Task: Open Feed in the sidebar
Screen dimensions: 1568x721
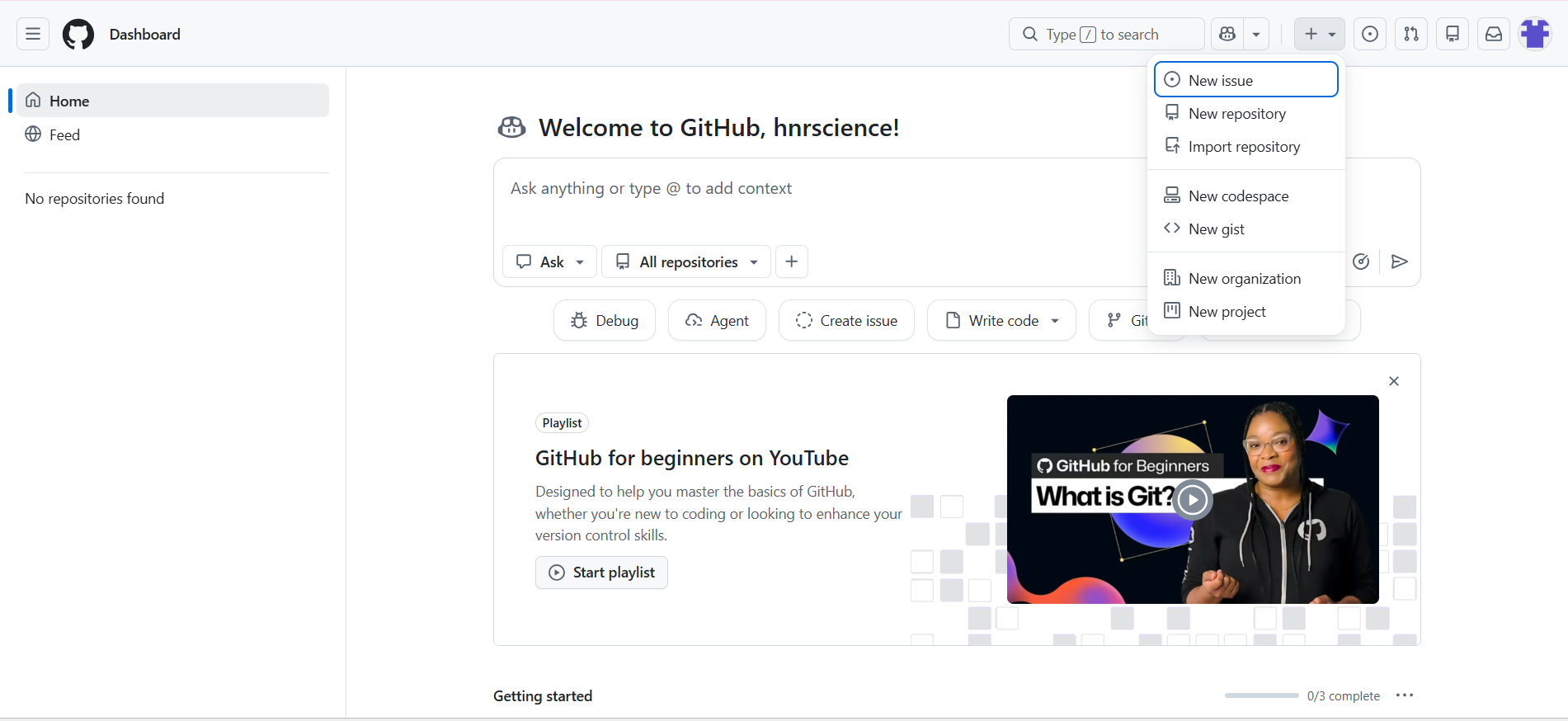Action: (172, 134)
